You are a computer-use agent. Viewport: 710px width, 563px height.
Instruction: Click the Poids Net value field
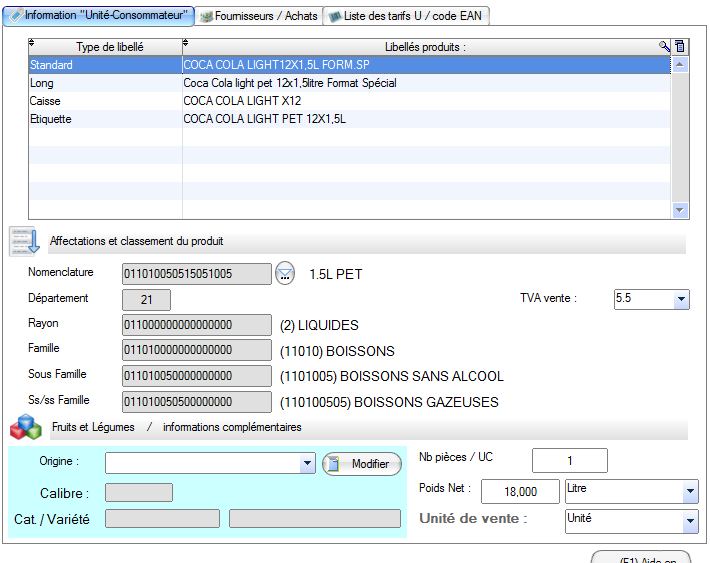(519, 491)
